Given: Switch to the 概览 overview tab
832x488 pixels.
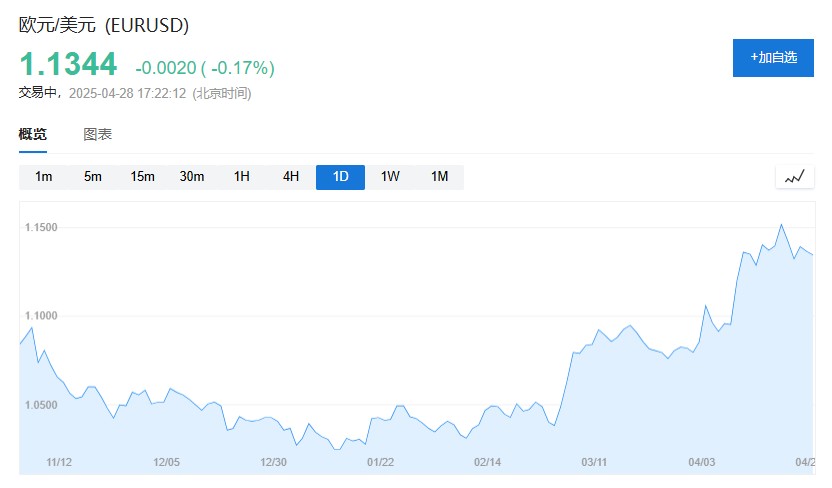Looking at the screenshot, I should pyautogui.click(x=32, y=134).
